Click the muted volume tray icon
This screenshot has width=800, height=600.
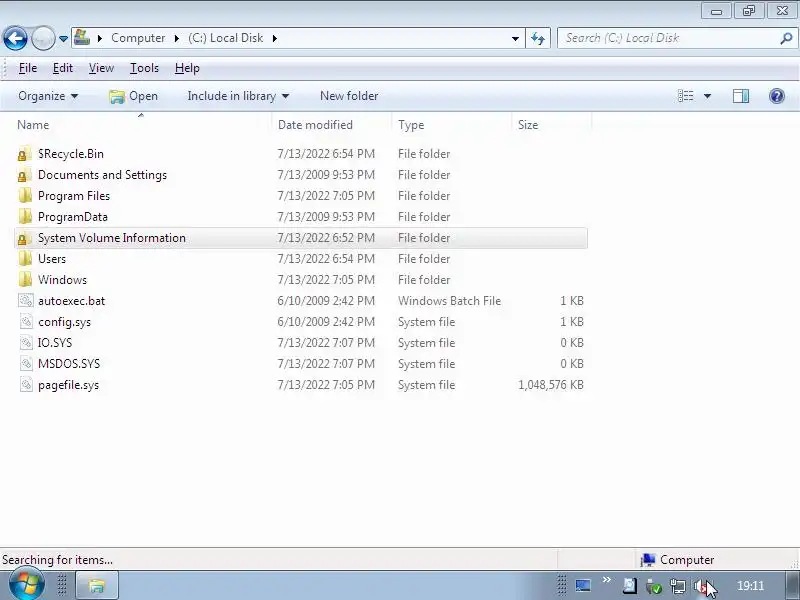(702, 587)
